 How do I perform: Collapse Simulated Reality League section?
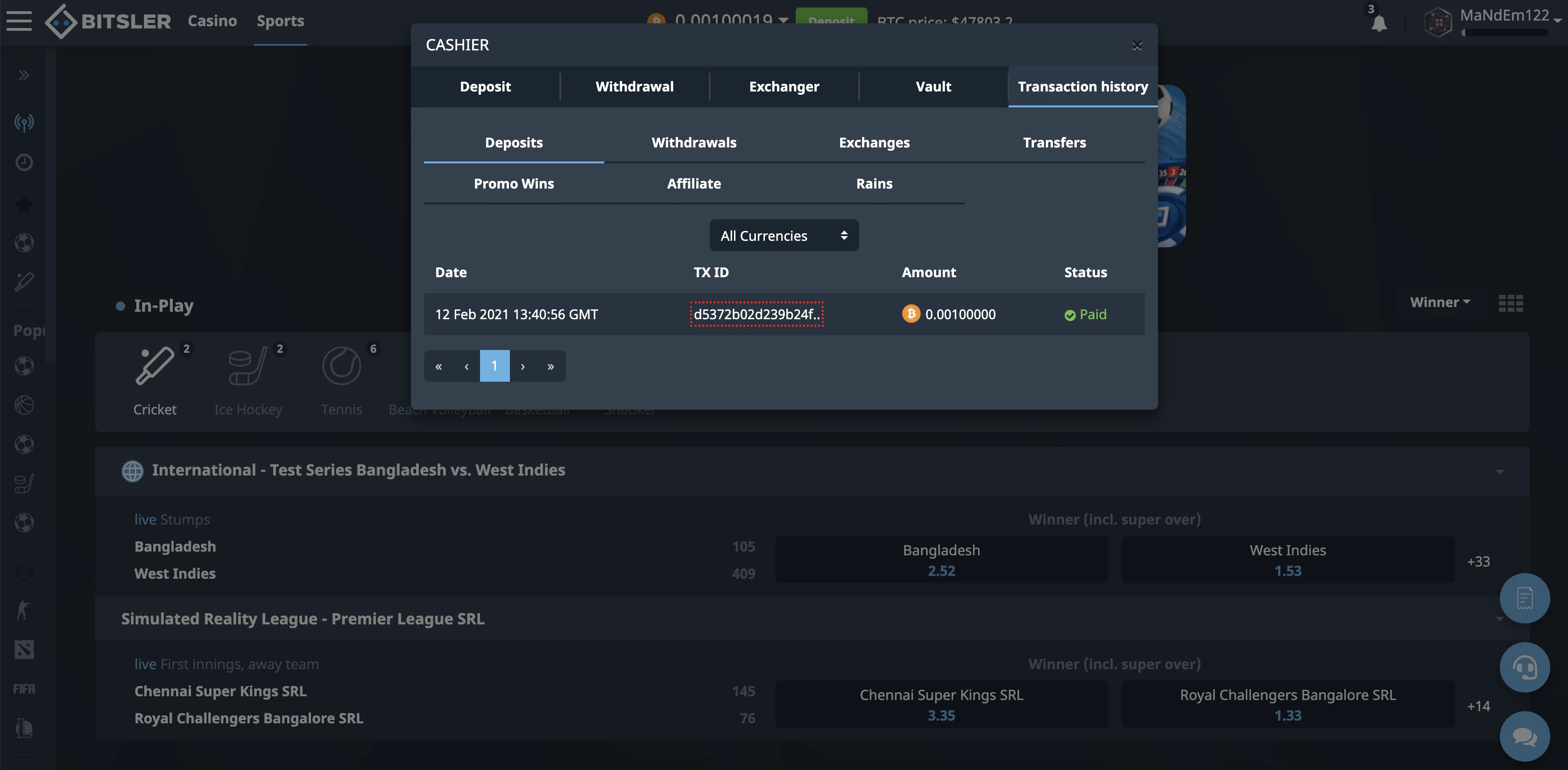[1499, 619]
